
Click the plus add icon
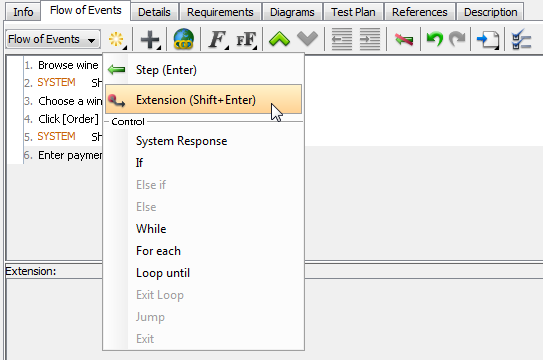(x=150, y=39)
